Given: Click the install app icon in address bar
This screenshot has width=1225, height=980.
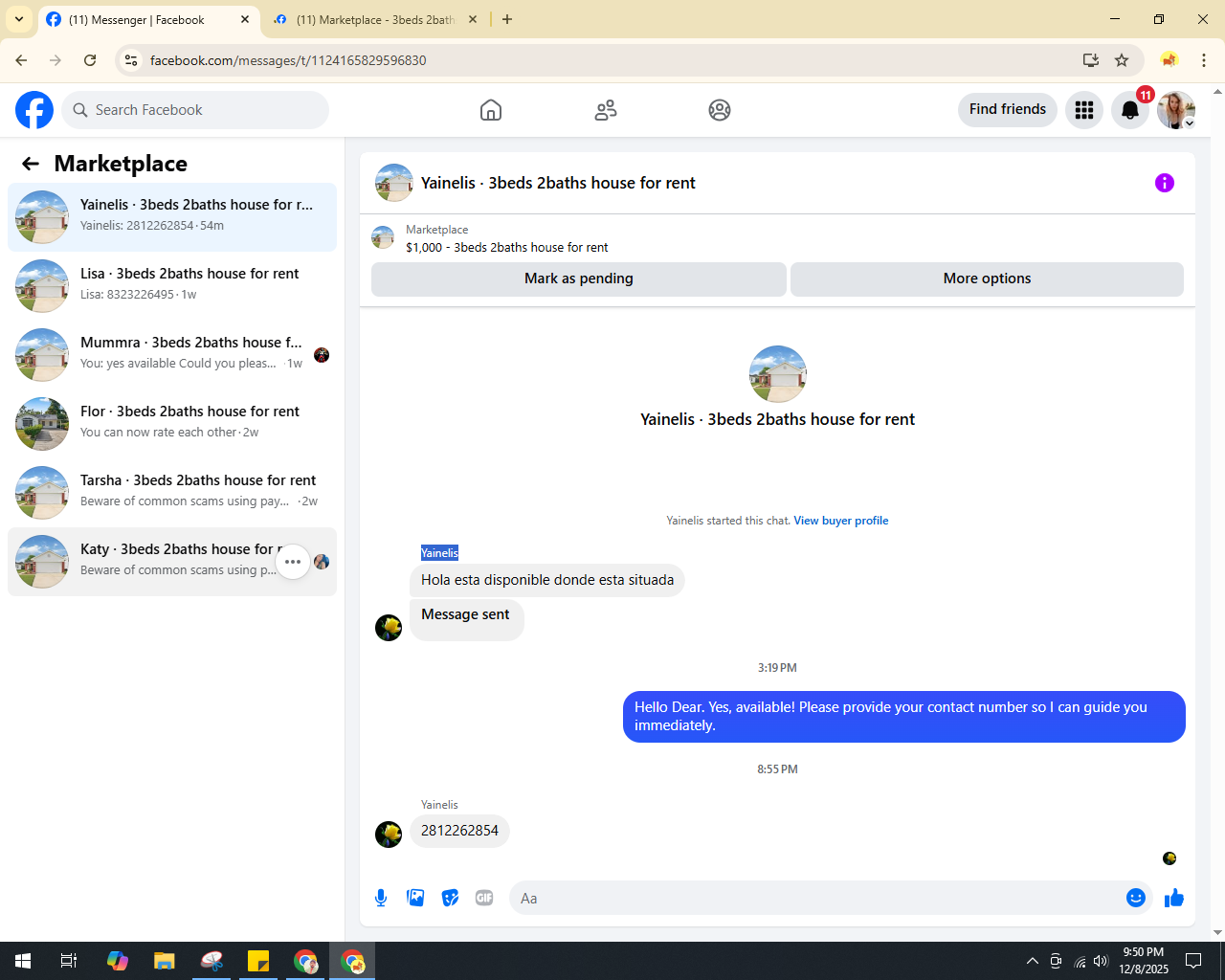Looking at the screenshot, I should 1091,60.
